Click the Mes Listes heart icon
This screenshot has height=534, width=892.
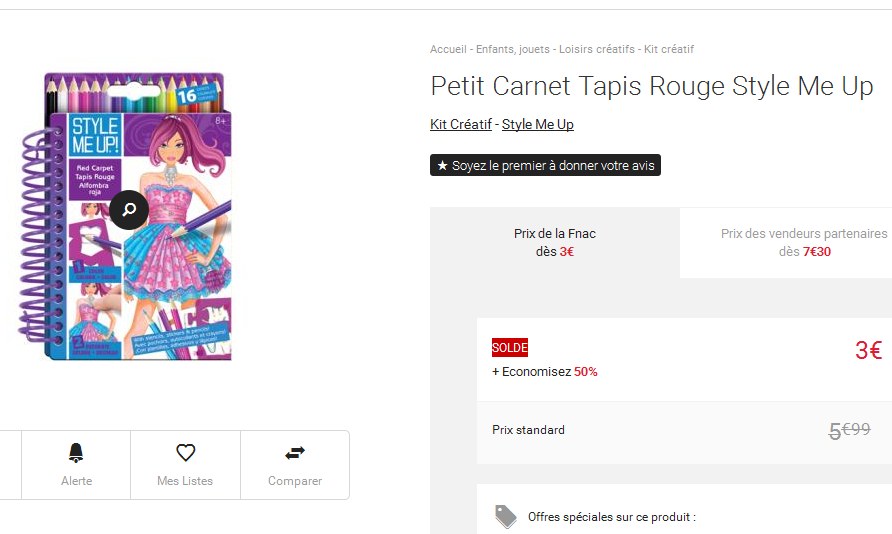click(x=185, y=453)
